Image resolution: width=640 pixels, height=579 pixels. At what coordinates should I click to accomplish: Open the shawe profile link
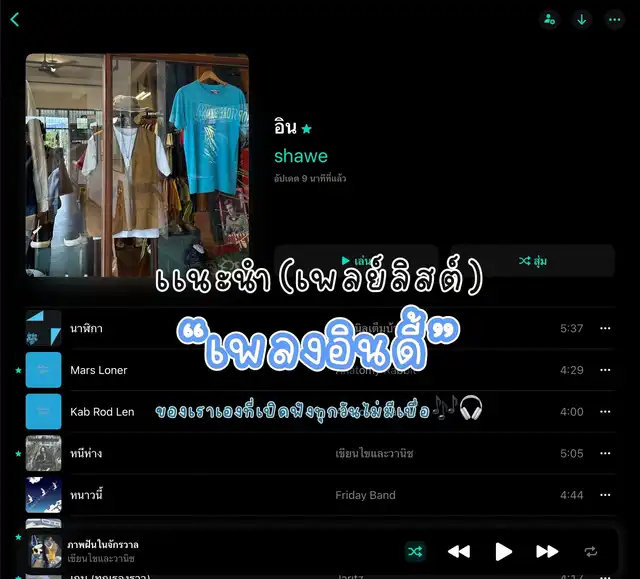(x=301, y=156)
